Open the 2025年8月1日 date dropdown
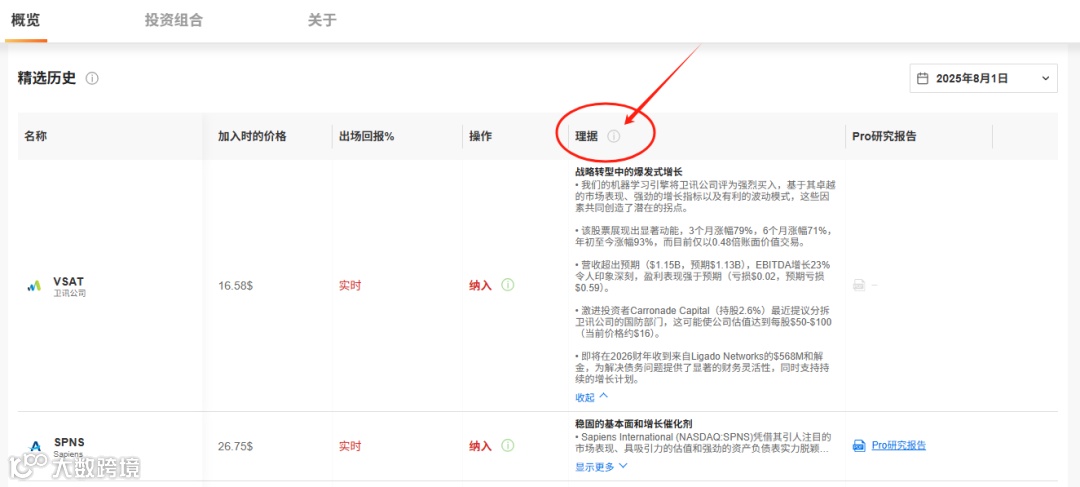1080x487 pixels. (x=984, y=79)
